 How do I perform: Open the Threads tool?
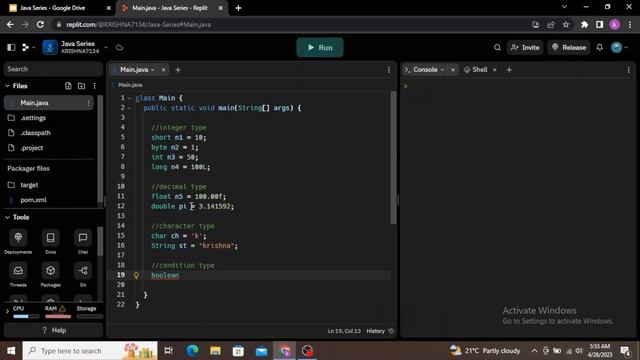(18, 275)
